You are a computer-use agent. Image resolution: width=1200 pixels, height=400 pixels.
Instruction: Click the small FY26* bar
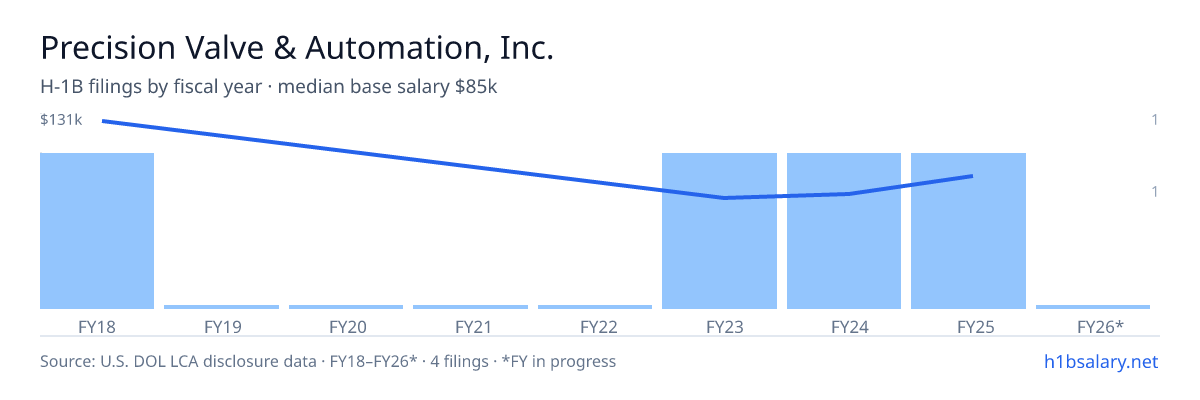pyautogui.click(x=1093, y=307)
